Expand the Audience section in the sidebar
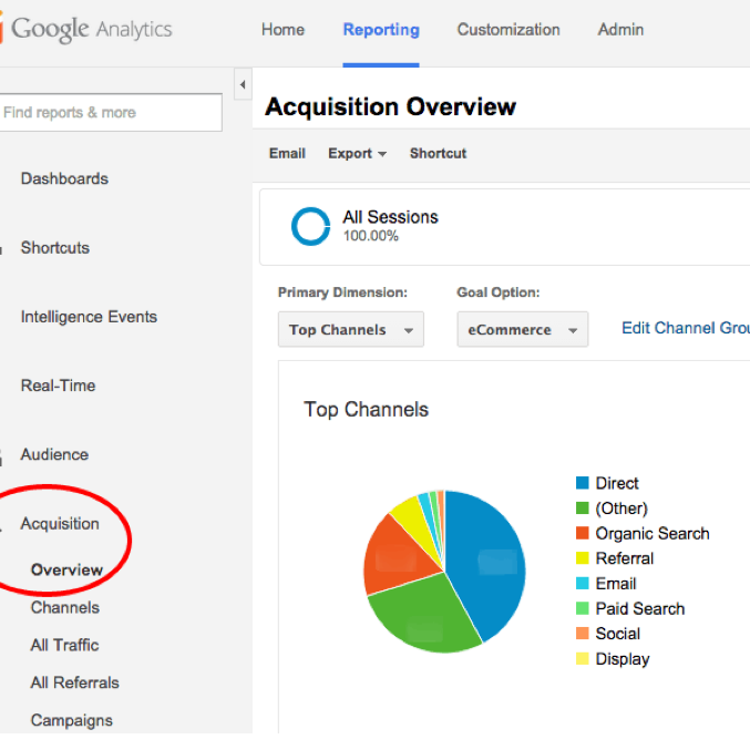The image size is (750, 750). coord(54,454)
